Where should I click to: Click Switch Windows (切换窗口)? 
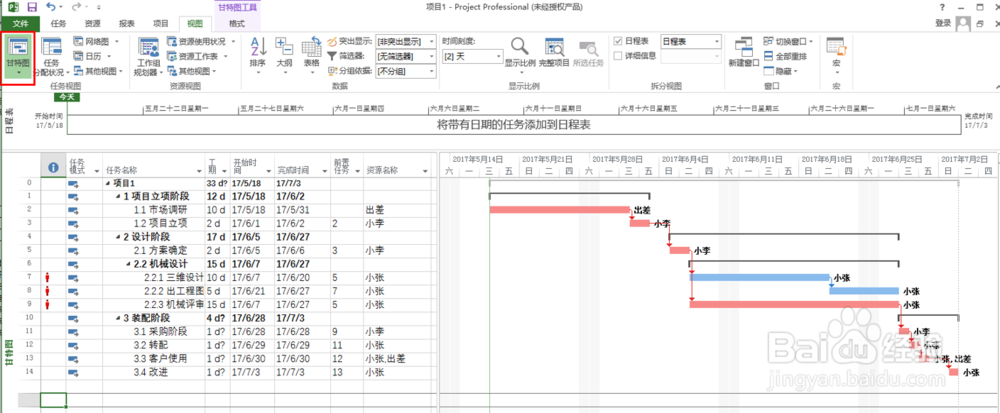click(x=788, y=41)
